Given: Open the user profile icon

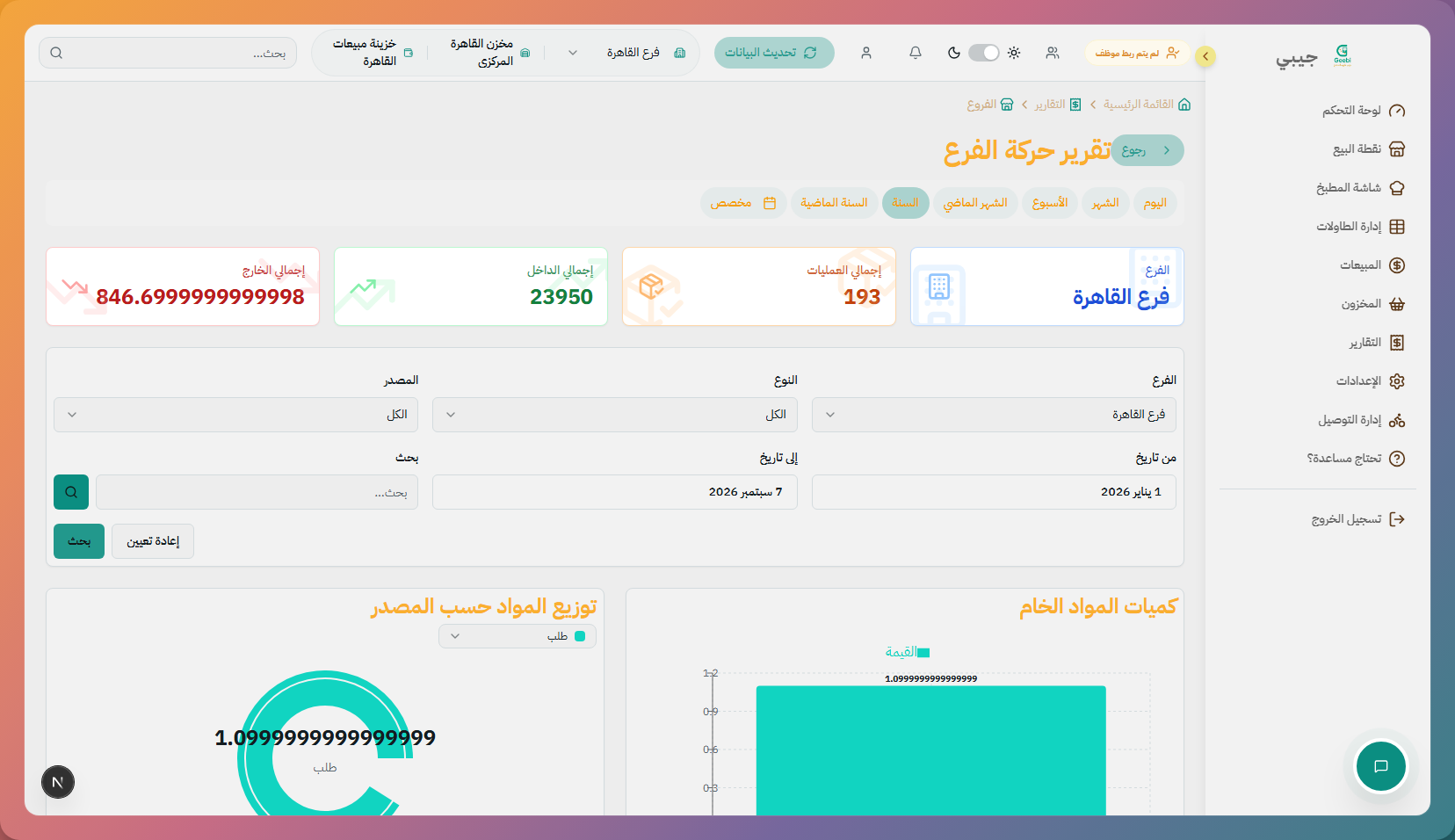Looking at the screenshot, I should (x=866, y=53).
